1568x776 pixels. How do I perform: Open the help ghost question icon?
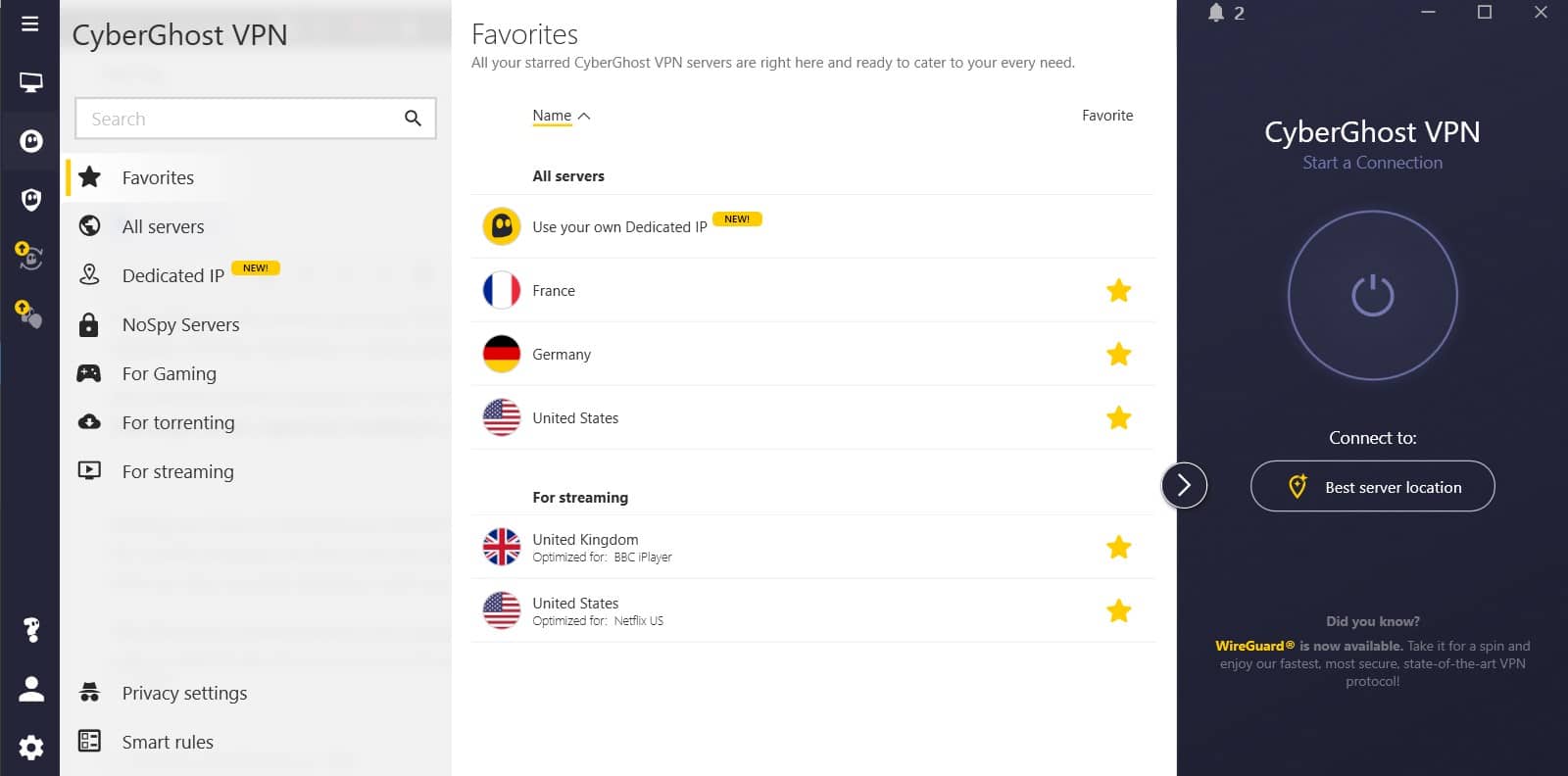click(x=30, y=630)
